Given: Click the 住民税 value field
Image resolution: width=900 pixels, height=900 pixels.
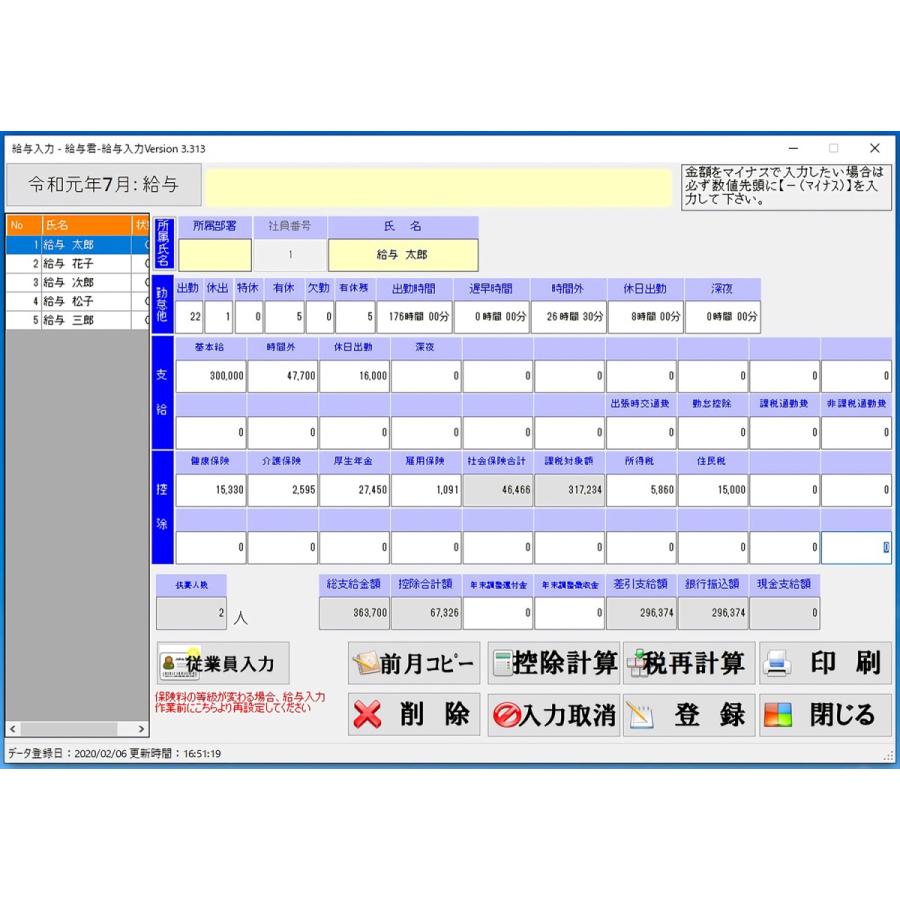Looking at the screenshot, I should (713, 490).
